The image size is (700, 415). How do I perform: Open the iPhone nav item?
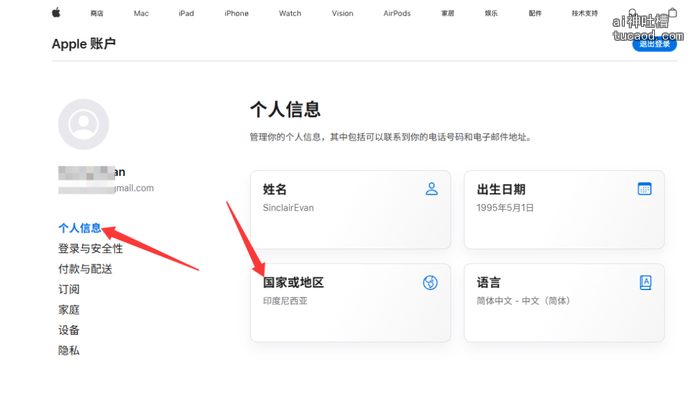[x=236, y=13]
